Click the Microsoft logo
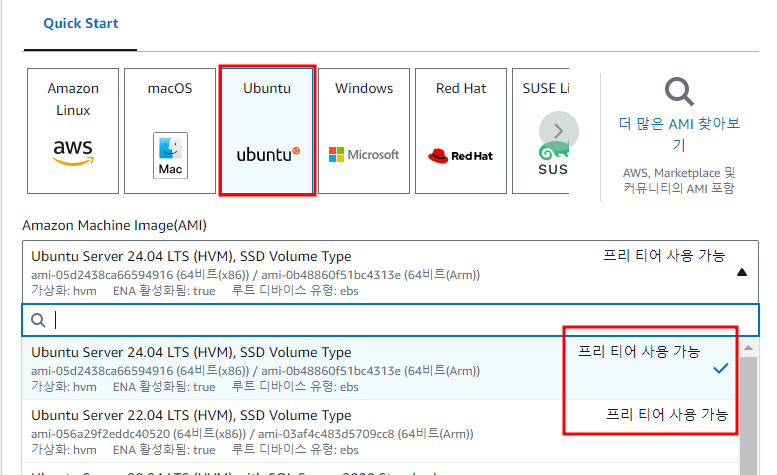The width and height of the screenshot is (777, 475). (364, 155)
